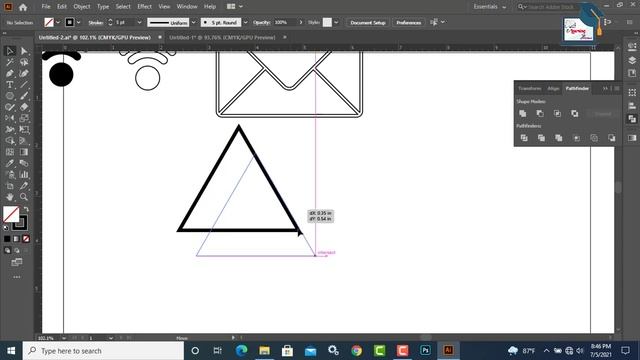The image size is (640, 360).
Task: Select the Shape Builder tool
Action: click(10, 141)
